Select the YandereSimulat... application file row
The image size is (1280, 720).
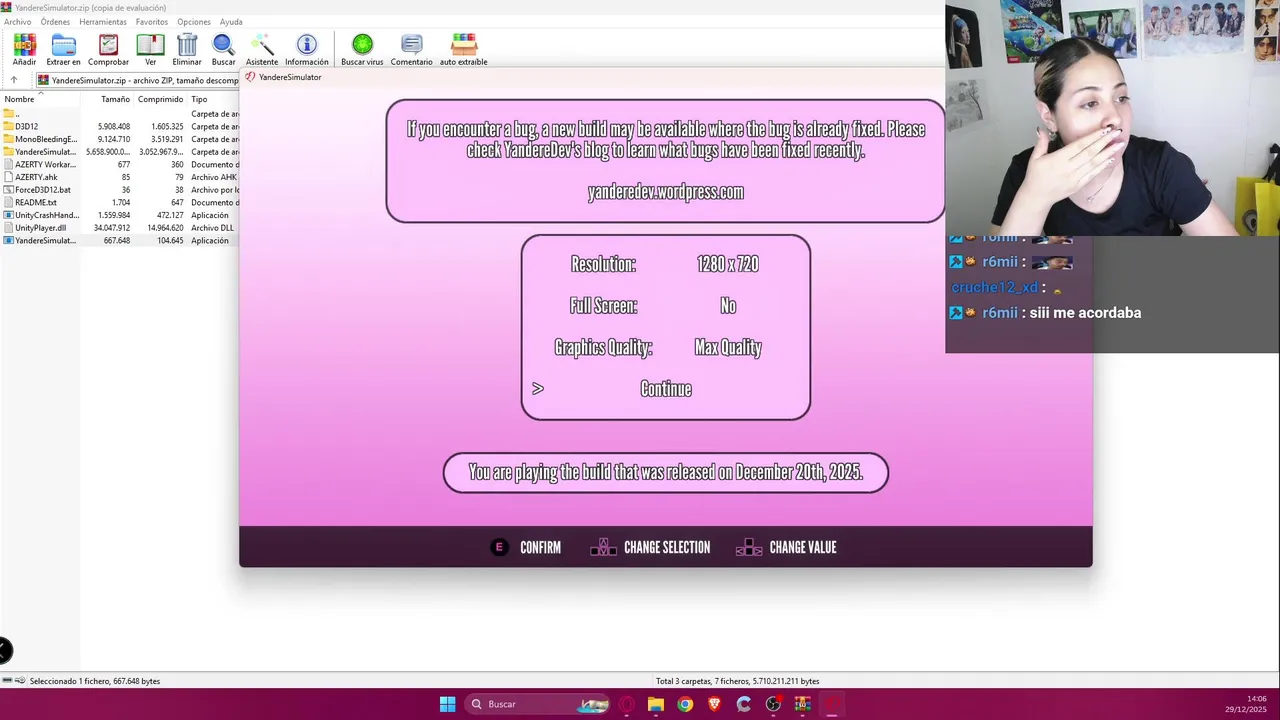tap(120, 240)
